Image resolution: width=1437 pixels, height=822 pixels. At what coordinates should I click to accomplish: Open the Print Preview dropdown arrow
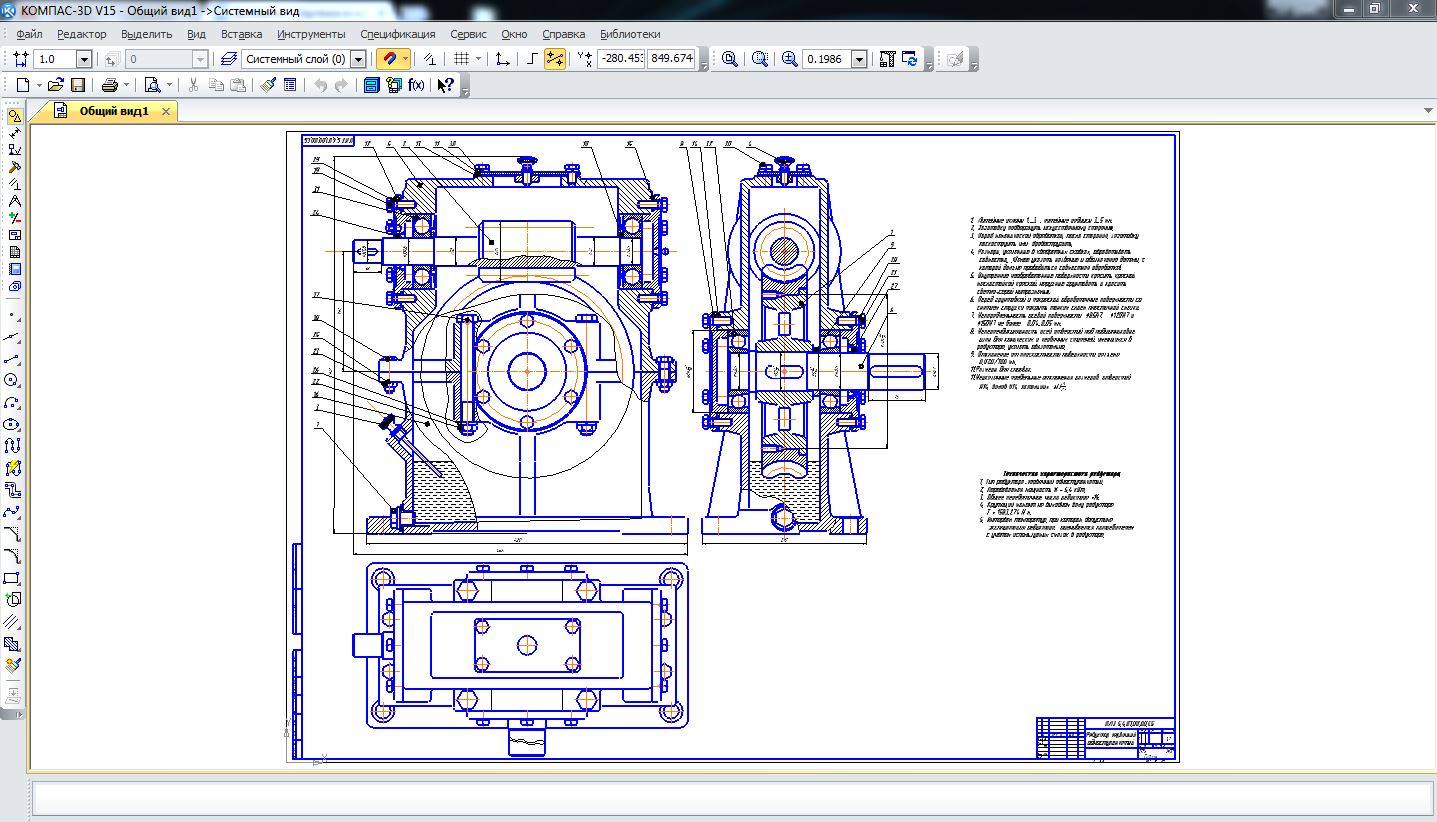click(169, 85)
